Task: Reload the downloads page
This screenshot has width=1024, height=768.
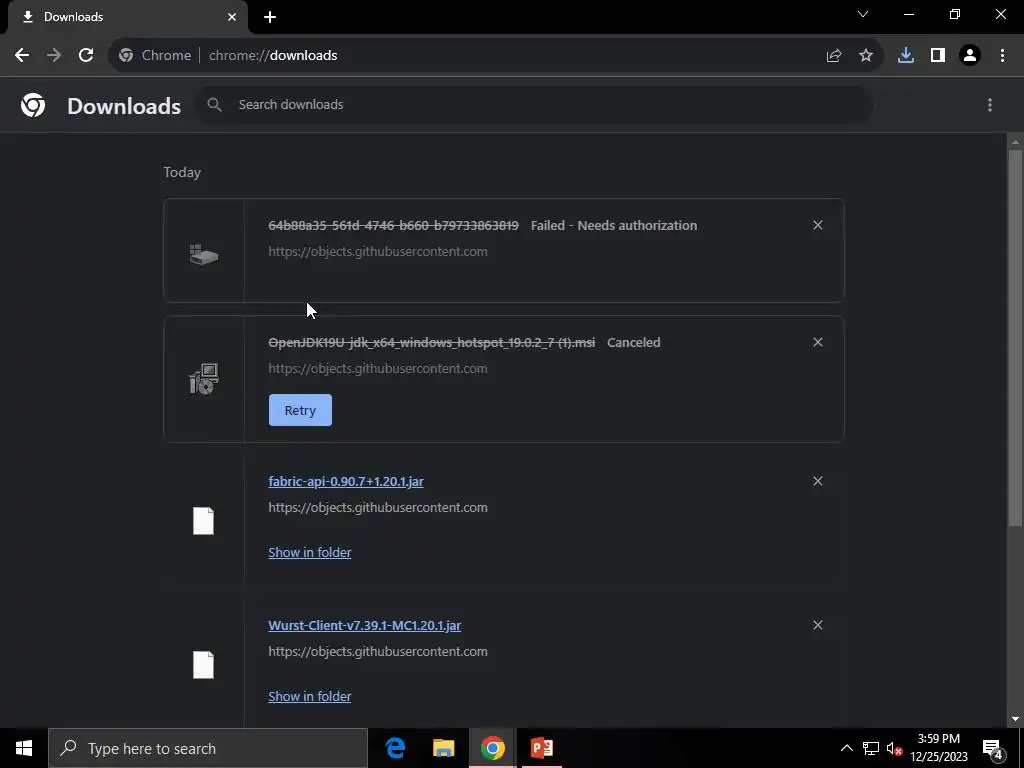Action: pos(86,56)
